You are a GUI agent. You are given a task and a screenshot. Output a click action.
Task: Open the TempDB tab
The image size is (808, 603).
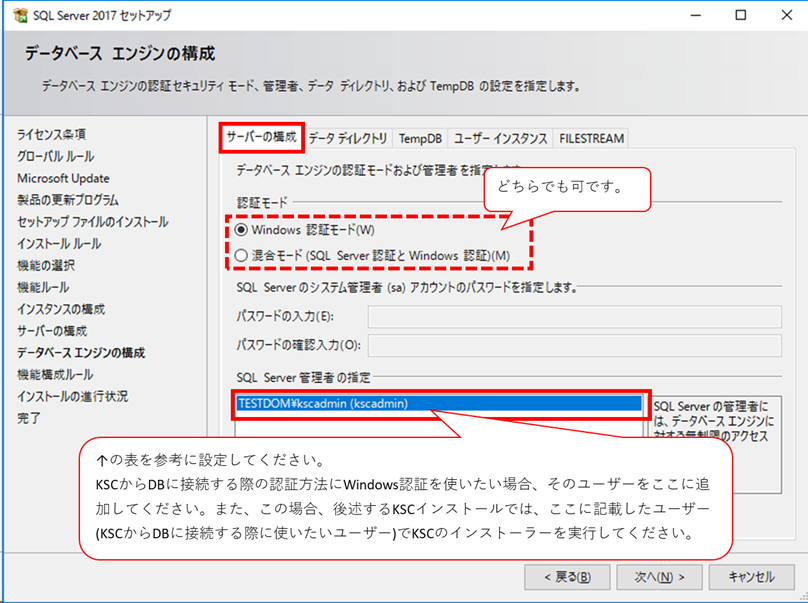(420, 138)
